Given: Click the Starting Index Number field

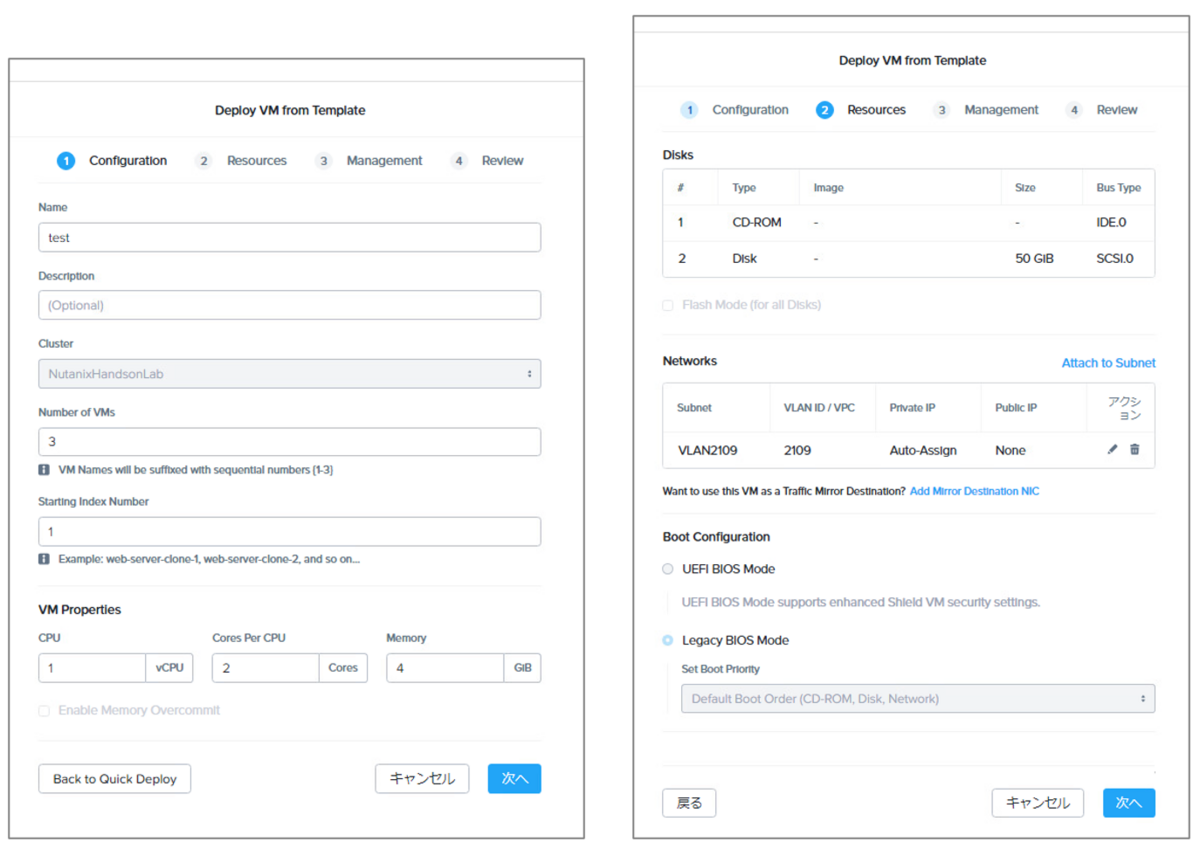Looking at the screenshot, I should pos(290,532).
